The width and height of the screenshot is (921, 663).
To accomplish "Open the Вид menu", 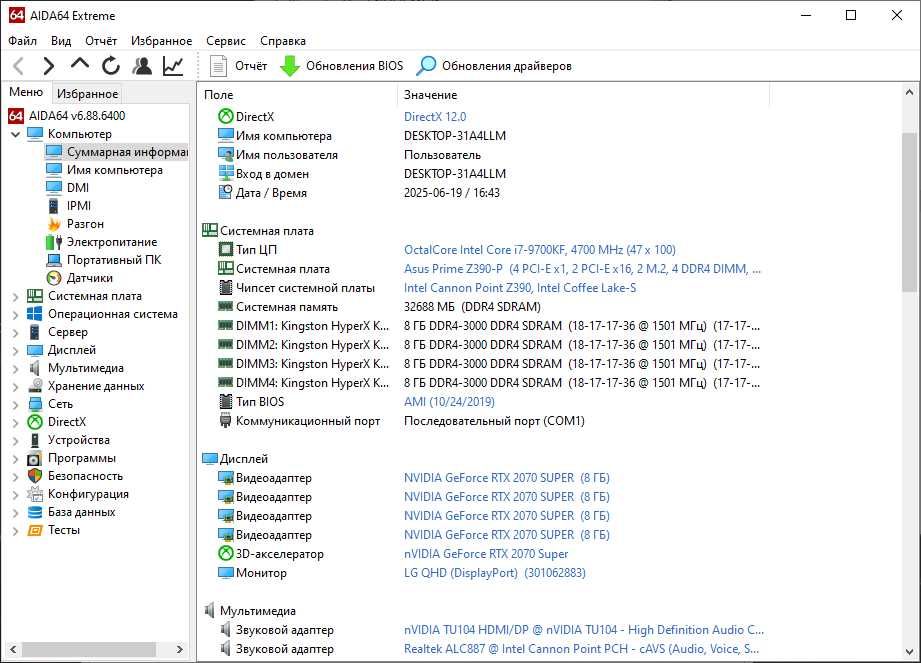I will click(x=60, y=41).
